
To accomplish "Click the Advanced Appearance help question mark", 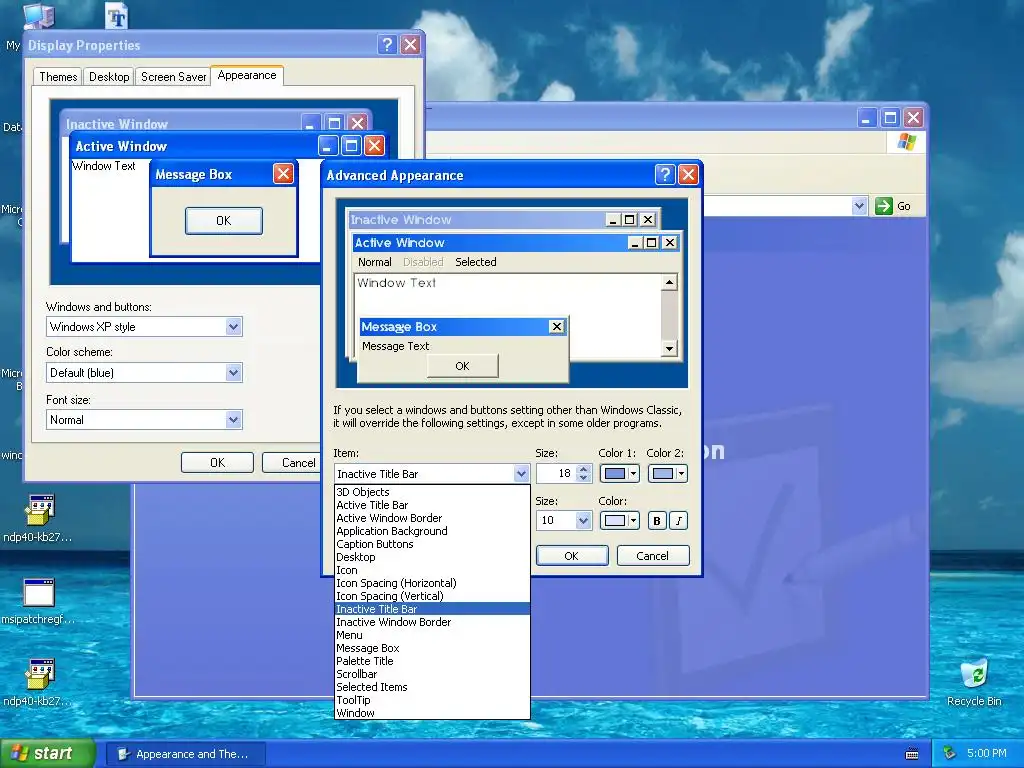I will click(x=664, y=174).
